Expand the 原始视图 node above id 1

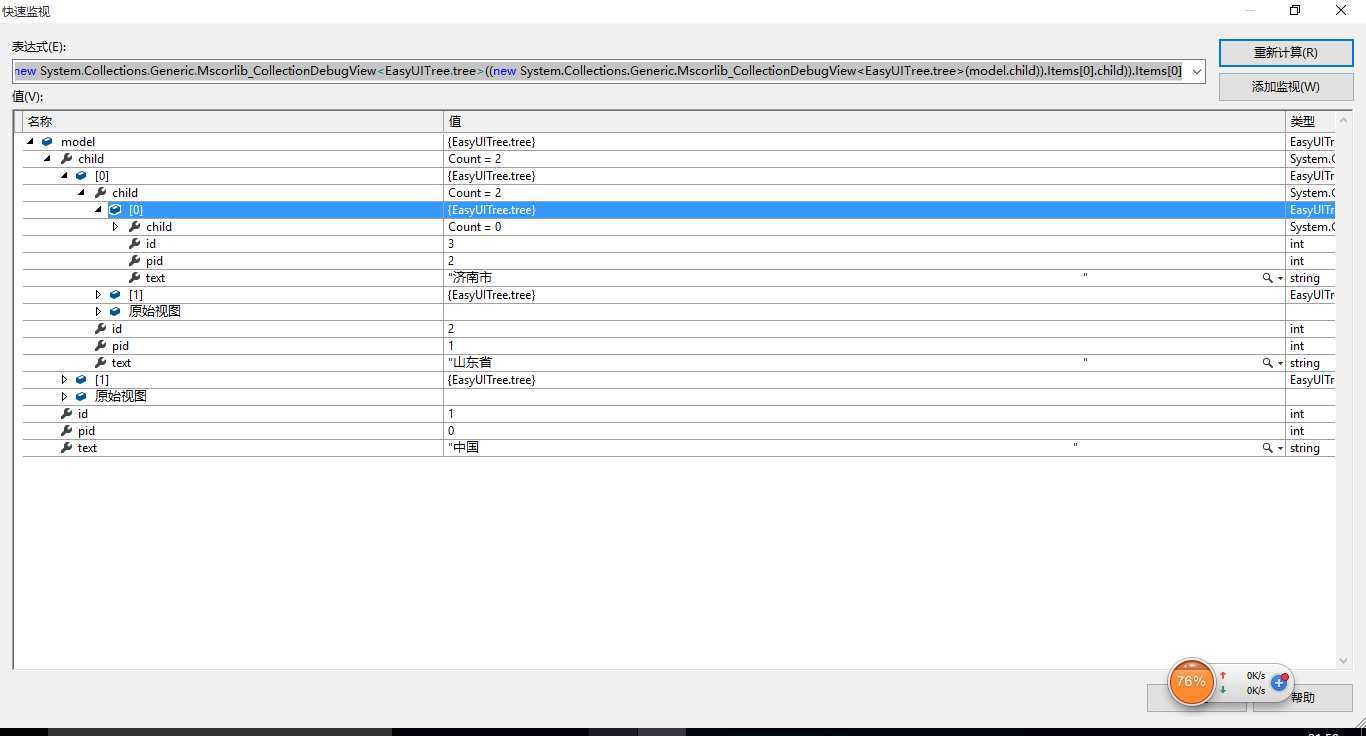point(64,397)
